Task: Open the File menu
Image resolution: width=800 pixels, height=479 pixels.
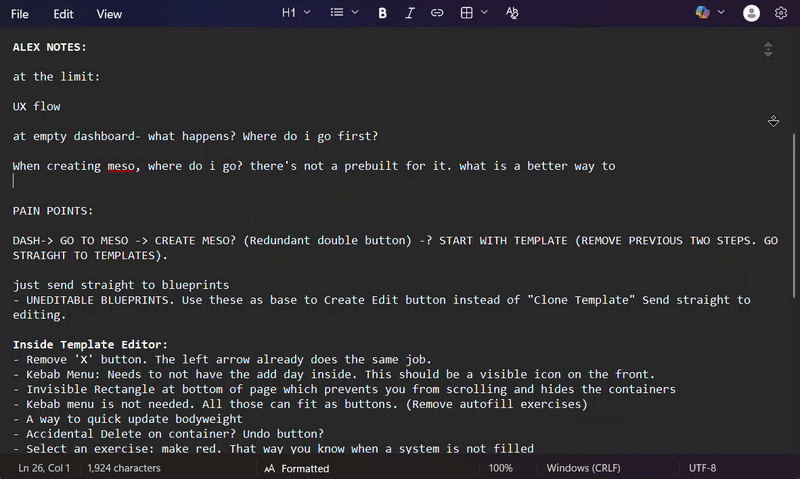Action: coord(19,14)
